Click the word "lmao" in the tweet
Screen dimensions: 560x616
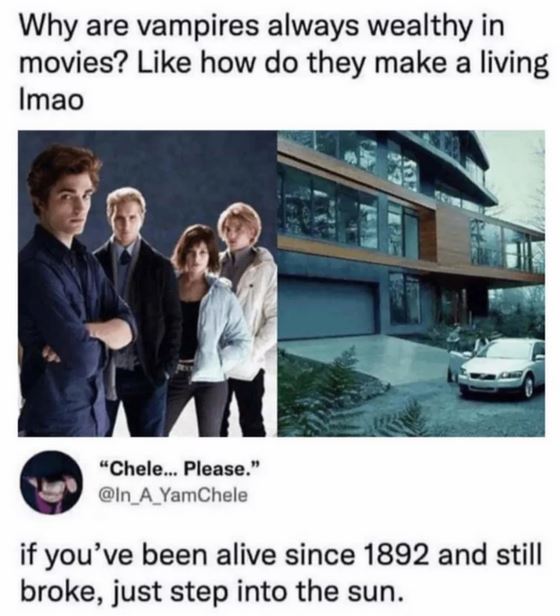51,101
